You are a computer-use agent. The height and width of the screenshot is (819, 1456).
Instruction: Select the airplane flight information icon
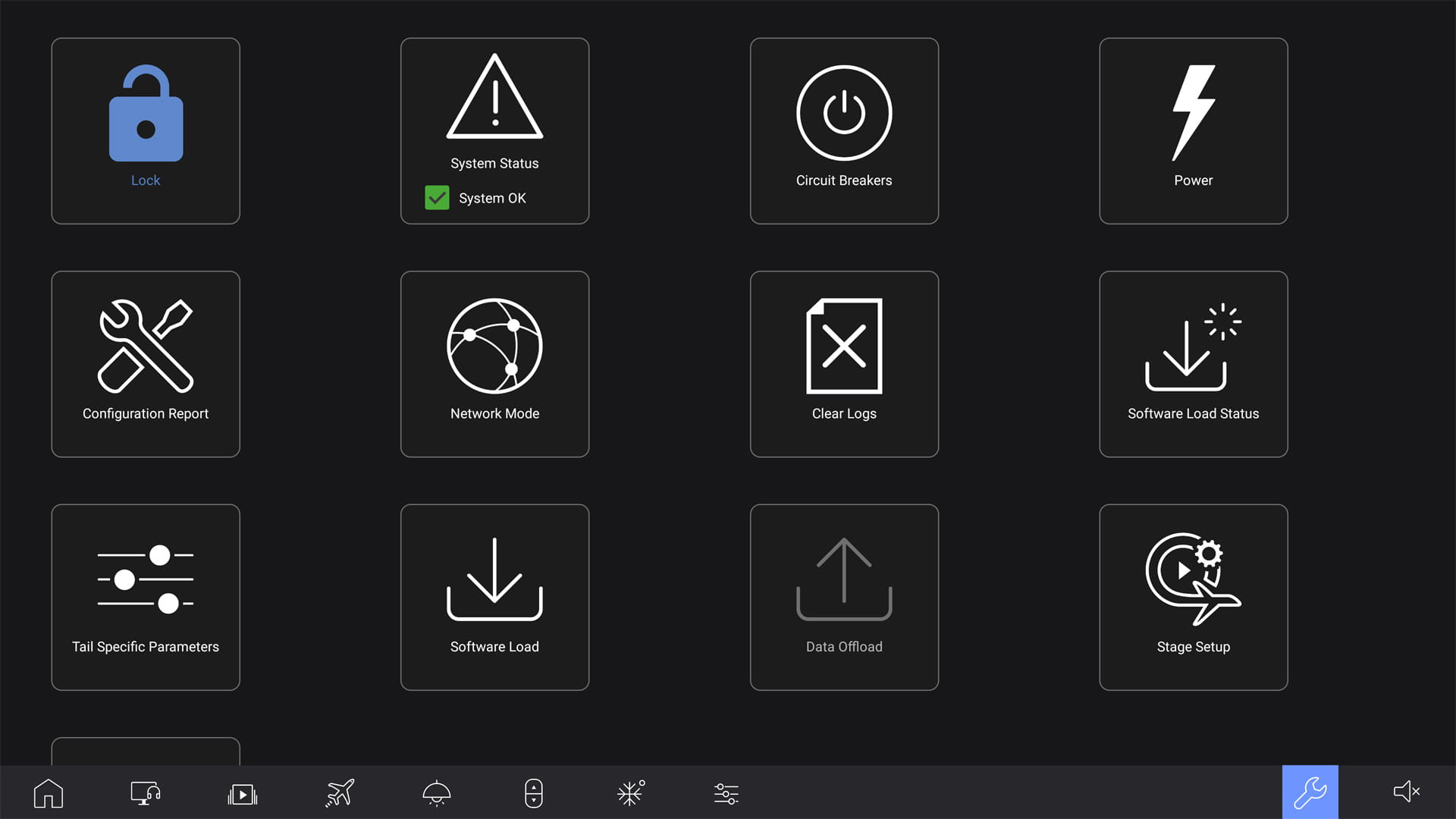pos(339,792)
